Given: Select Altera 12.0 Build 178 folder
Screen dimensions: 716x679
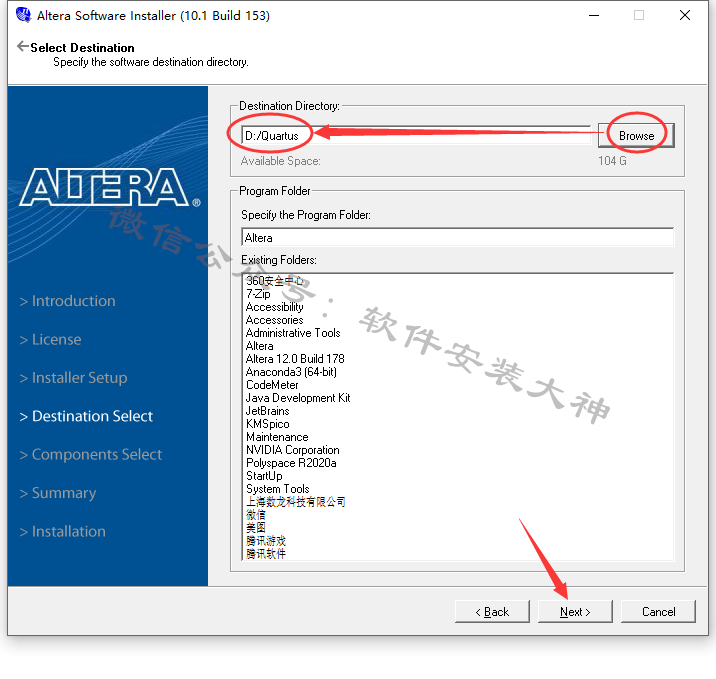Looking at the screenshot, I should tap(295, 359).
